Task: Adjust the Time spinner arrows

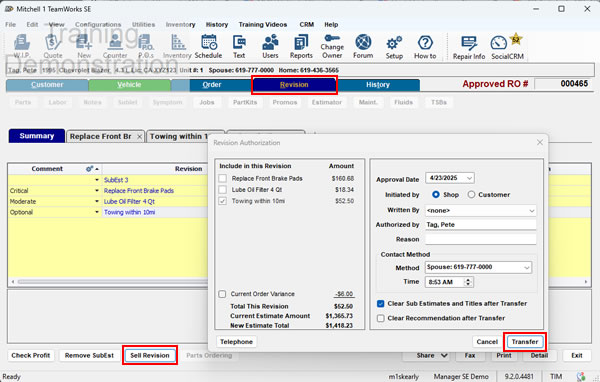Action: click(x=468, y=282)
